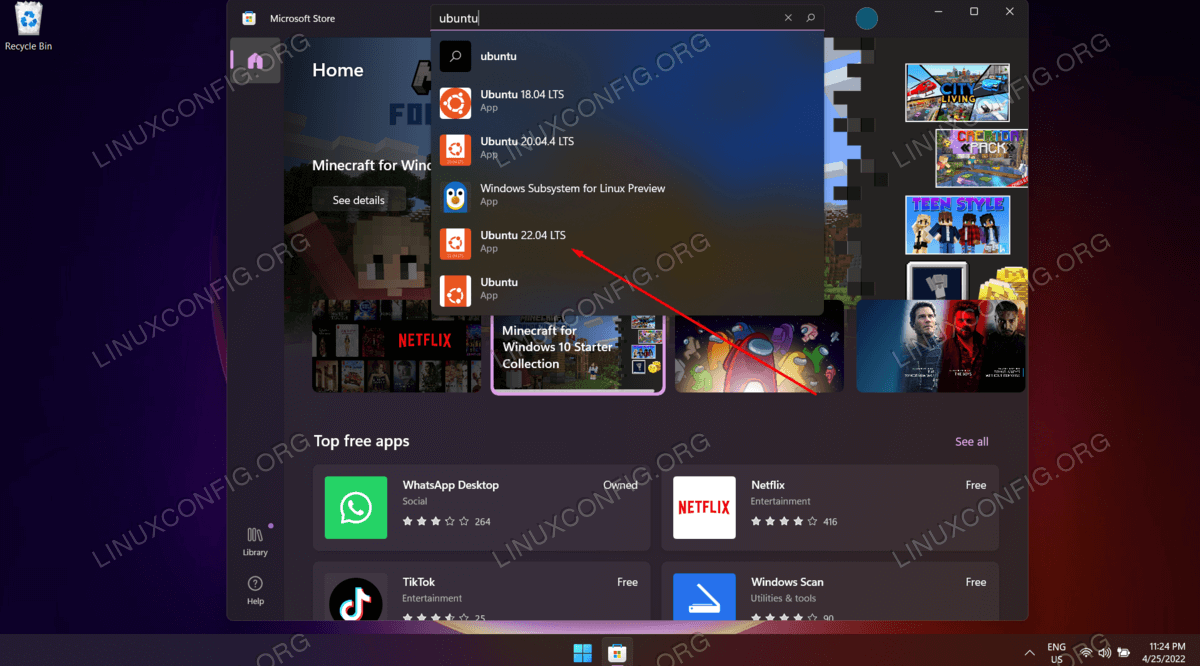Click the magnifier search icon in search box

811,18
